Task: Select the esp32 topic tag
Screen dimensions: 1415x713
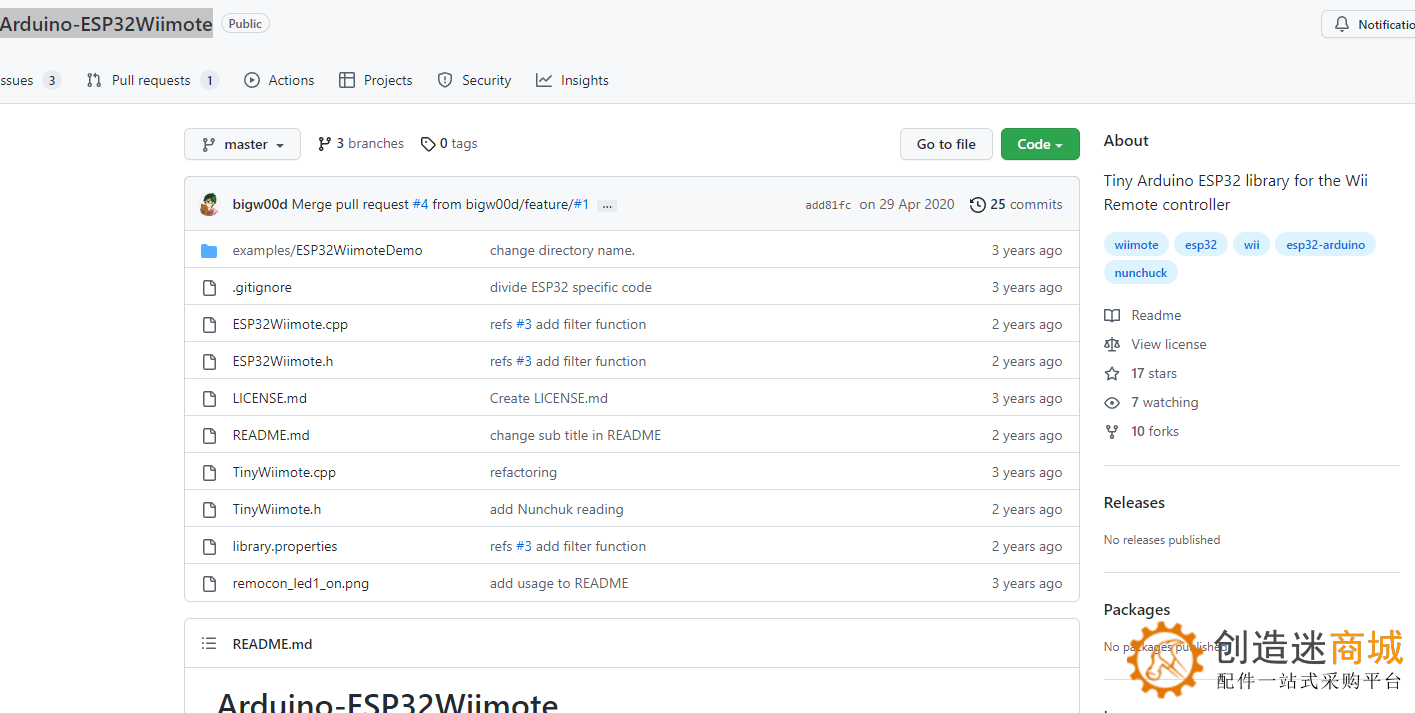Action: (x=1201, y=245)
